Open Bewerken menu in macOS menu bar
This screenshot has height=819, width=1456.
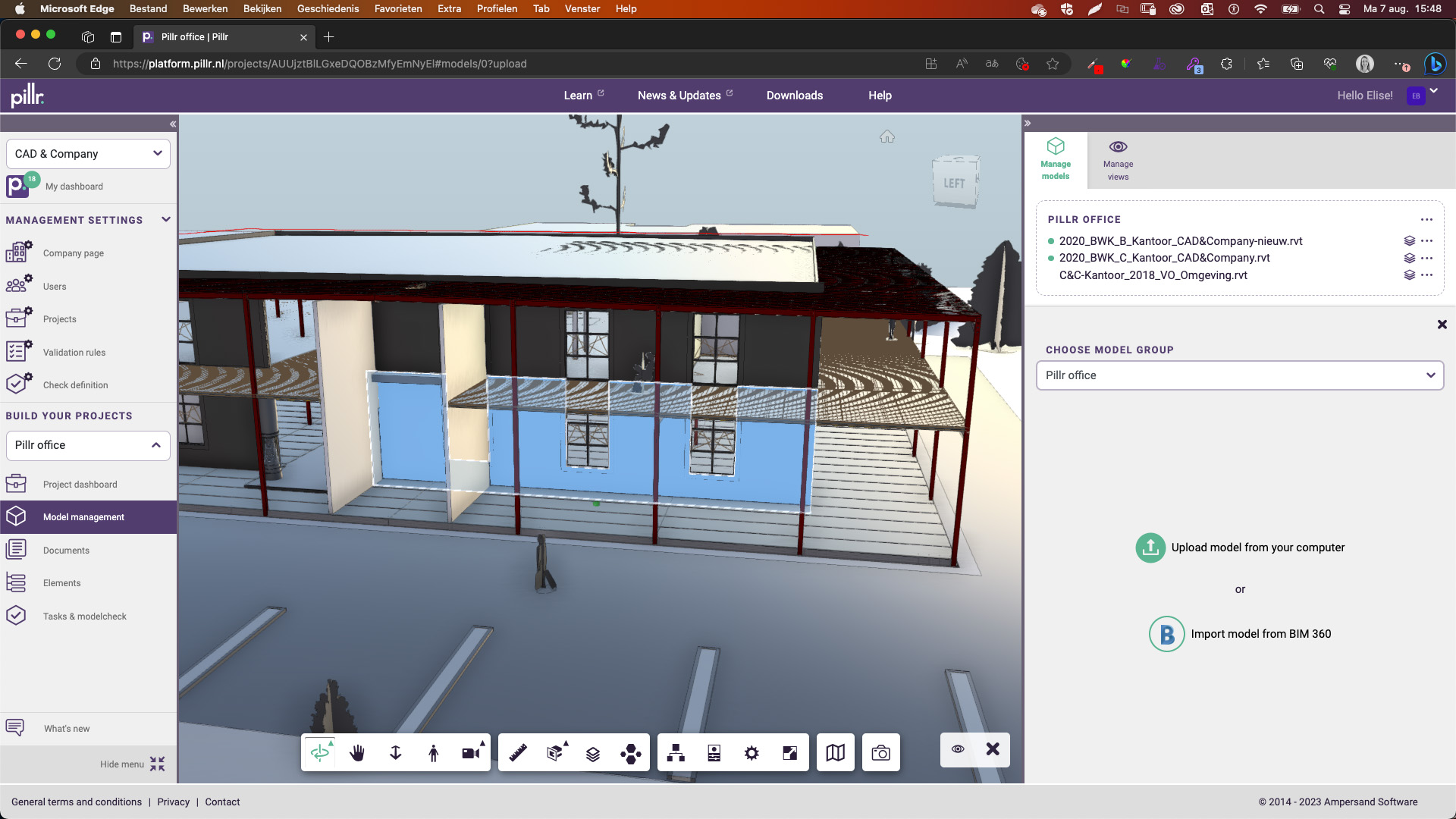tap(205, 9)
